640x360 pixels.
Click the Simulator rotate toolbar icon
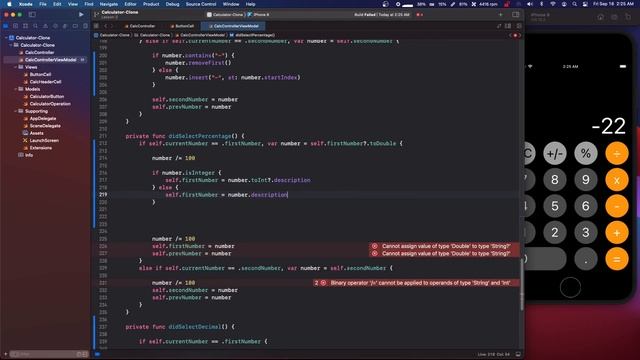coord(628,17)
